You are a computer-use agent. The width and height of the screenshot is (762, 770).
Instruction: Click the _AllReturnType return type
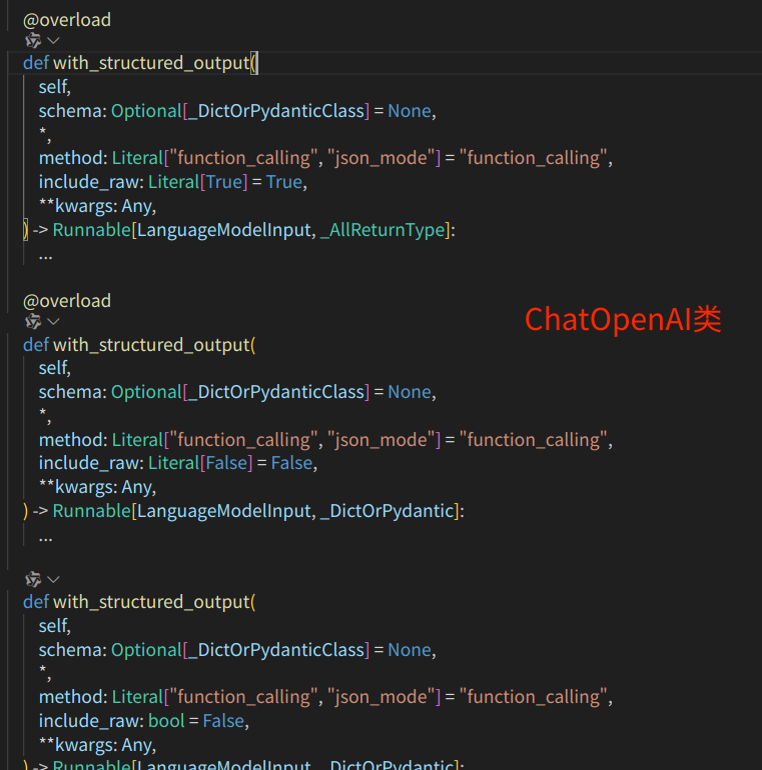pos(382,230)
